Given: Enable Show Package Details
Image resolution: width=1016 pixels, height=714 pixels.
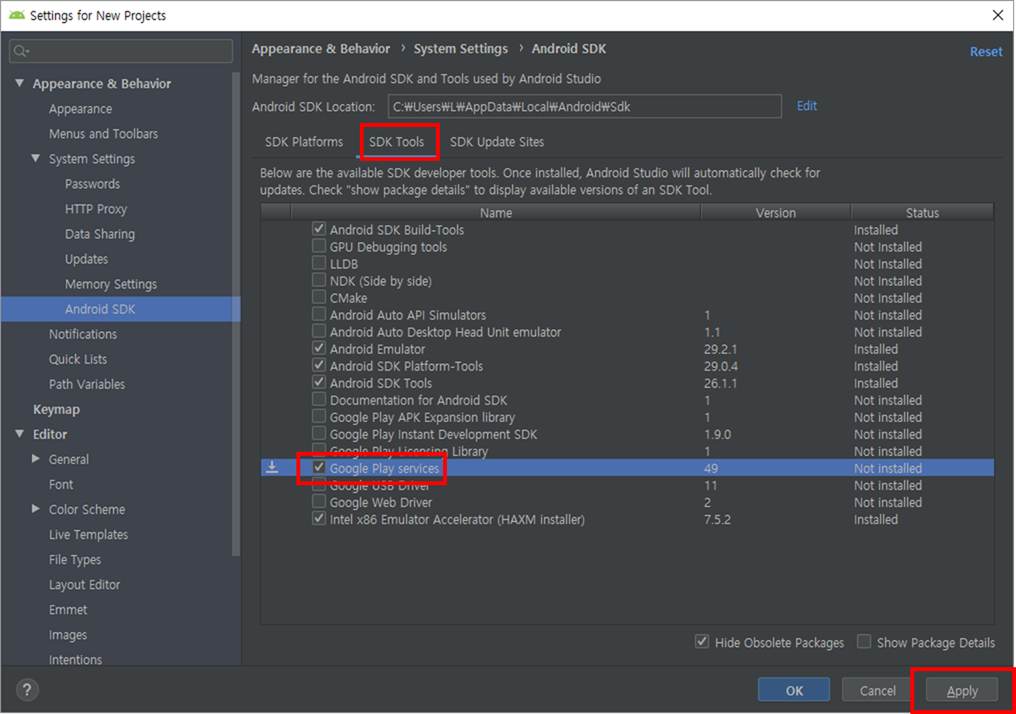Looking at the screenshot, I should 864,641.
